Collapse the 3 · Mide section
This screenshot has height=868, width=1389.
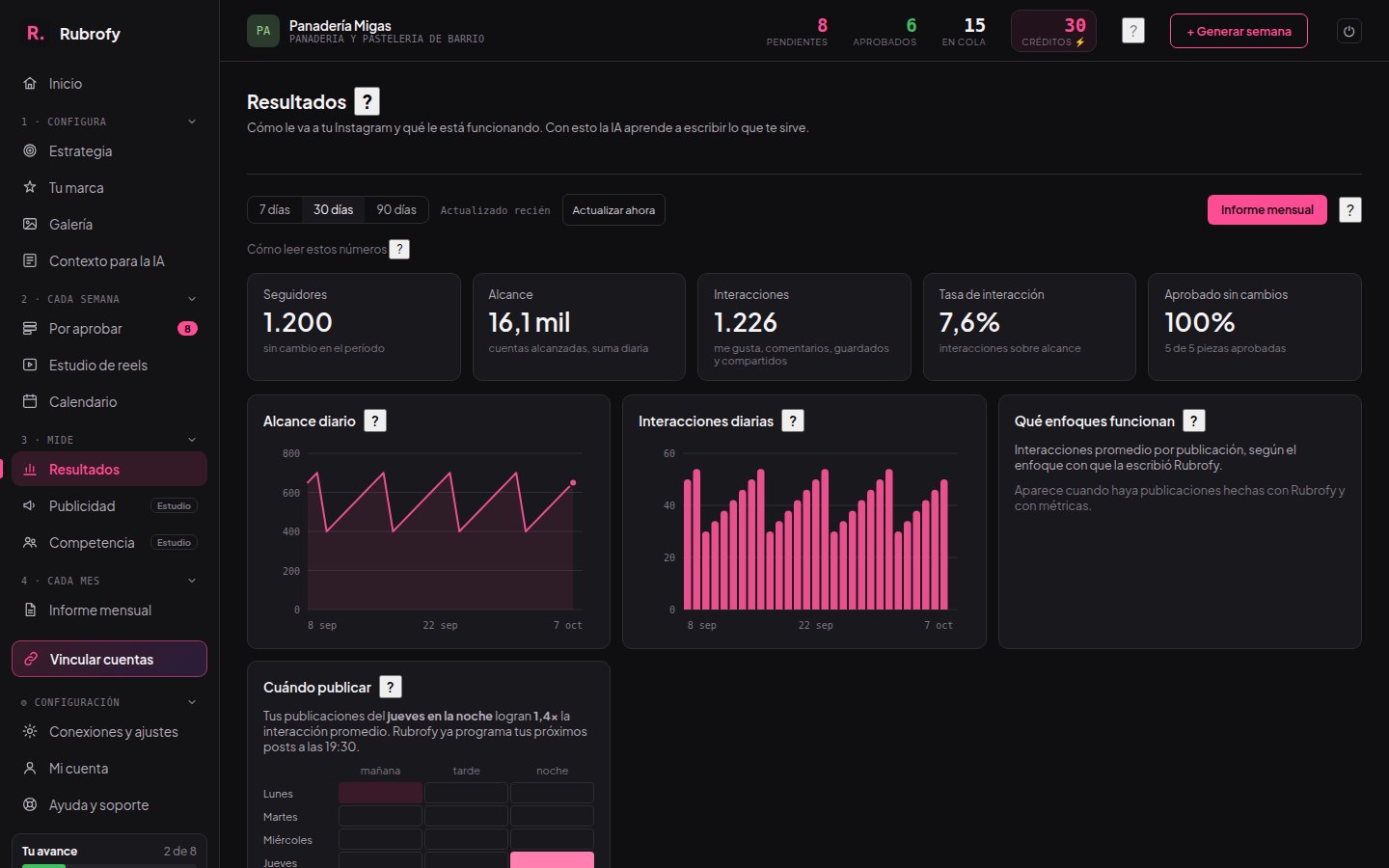click(x=192, y=440)
